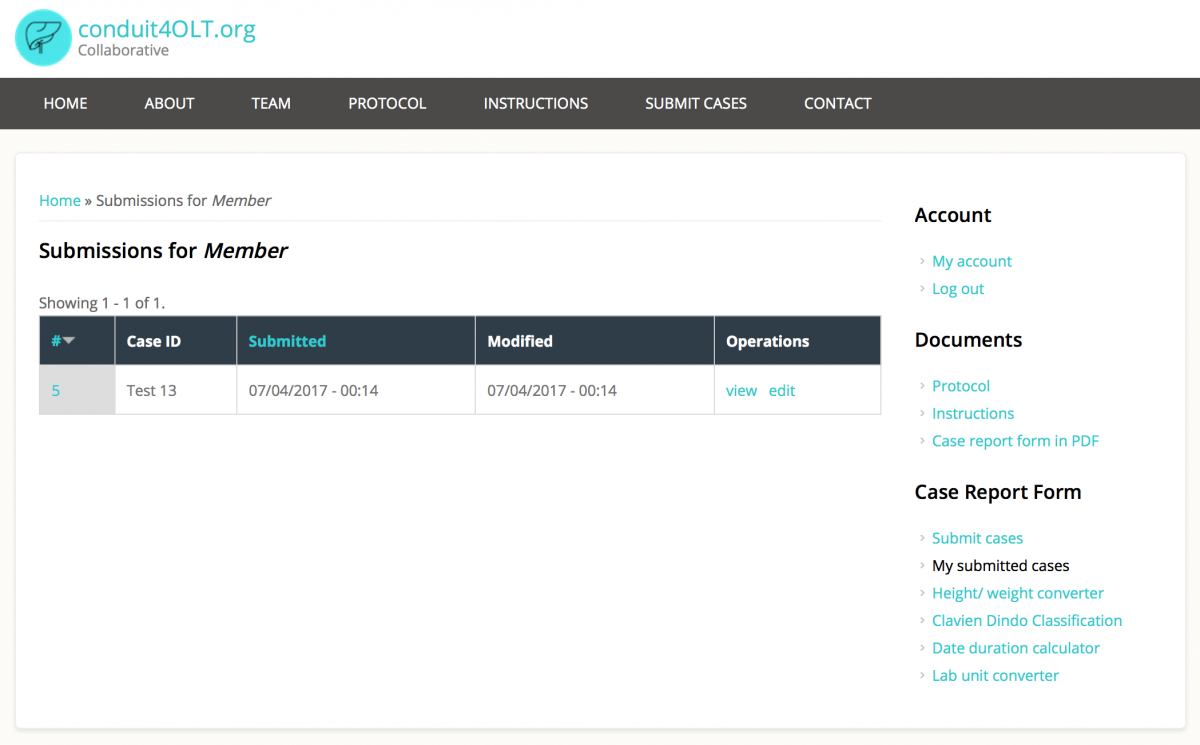Open the TEAM navigation item
The height and width of the screenshot is (745, 1200).
tap(271, 103)
